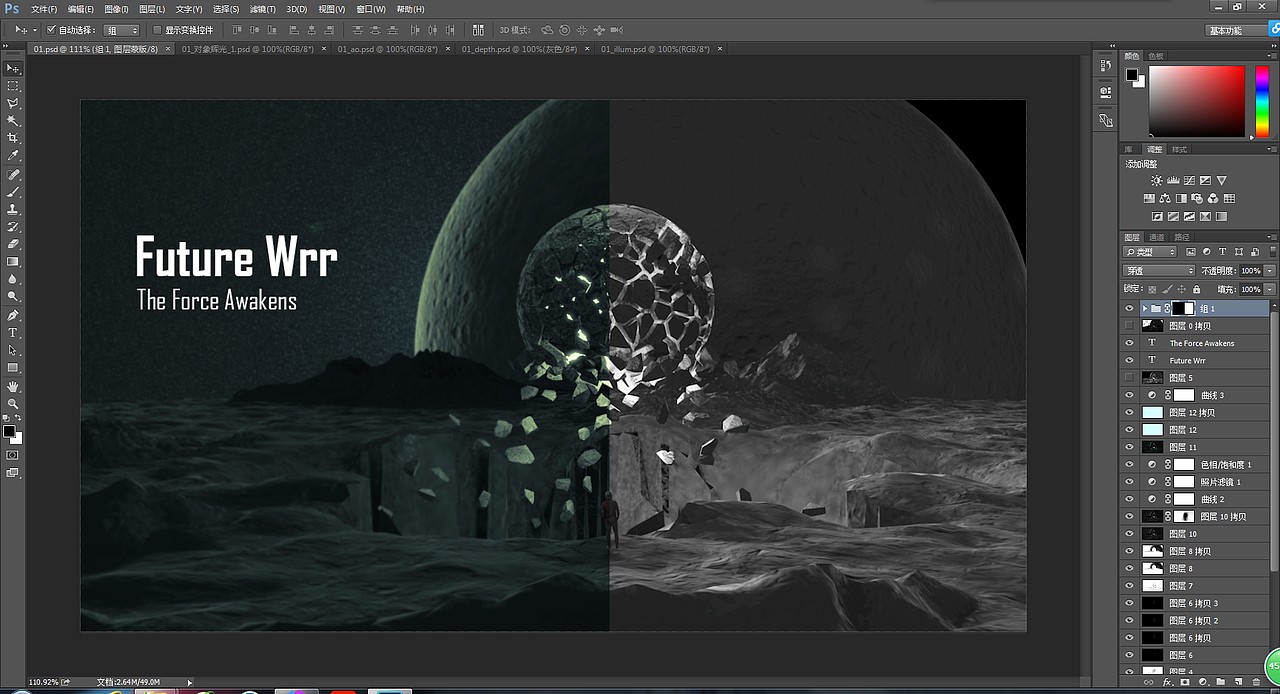The image size is (1280, 694).
Task: Select the Horizontal Type tool
Action: coord(13,332)
